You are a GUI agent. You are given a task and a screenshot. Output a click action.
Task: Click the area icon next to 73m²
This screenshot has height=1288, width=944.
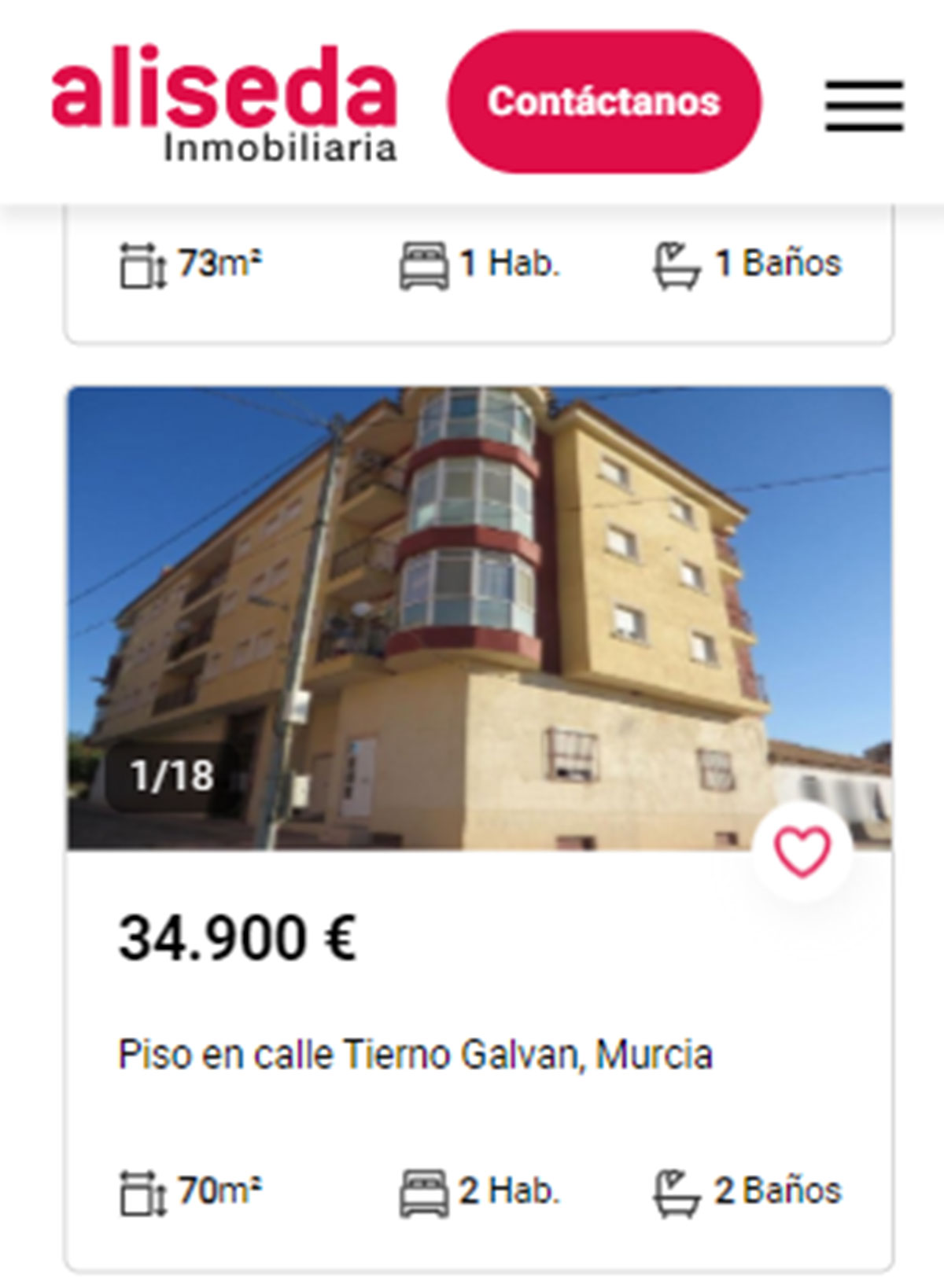(142, 267)
